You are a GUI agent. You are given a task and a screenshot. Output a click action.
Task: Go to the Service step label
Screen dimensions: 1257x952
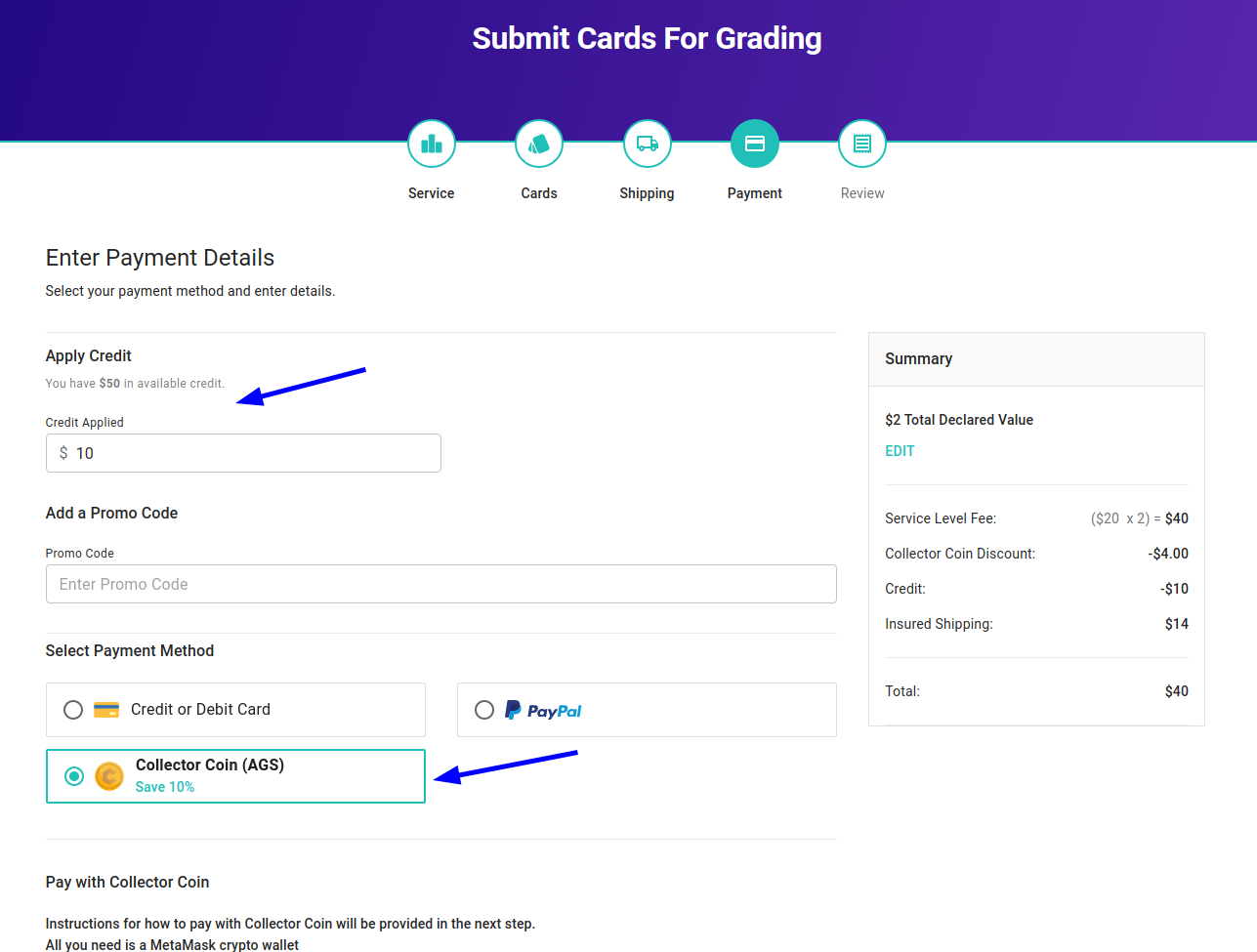pyautogui.click(x=432, y=193)
